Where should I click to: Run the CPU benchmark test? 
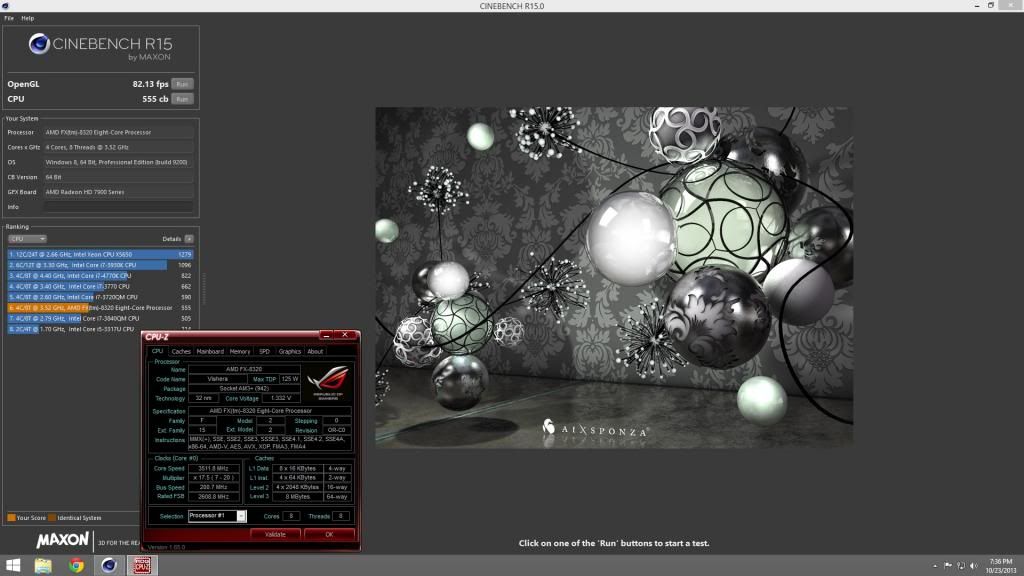[182, 99]
